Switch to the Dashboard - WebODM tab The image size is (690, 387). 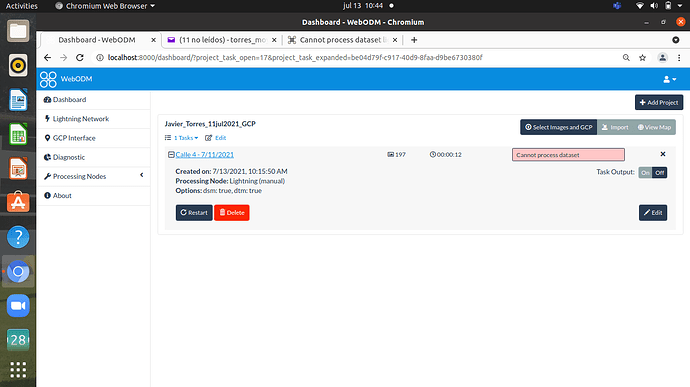[x=101, y=40]
